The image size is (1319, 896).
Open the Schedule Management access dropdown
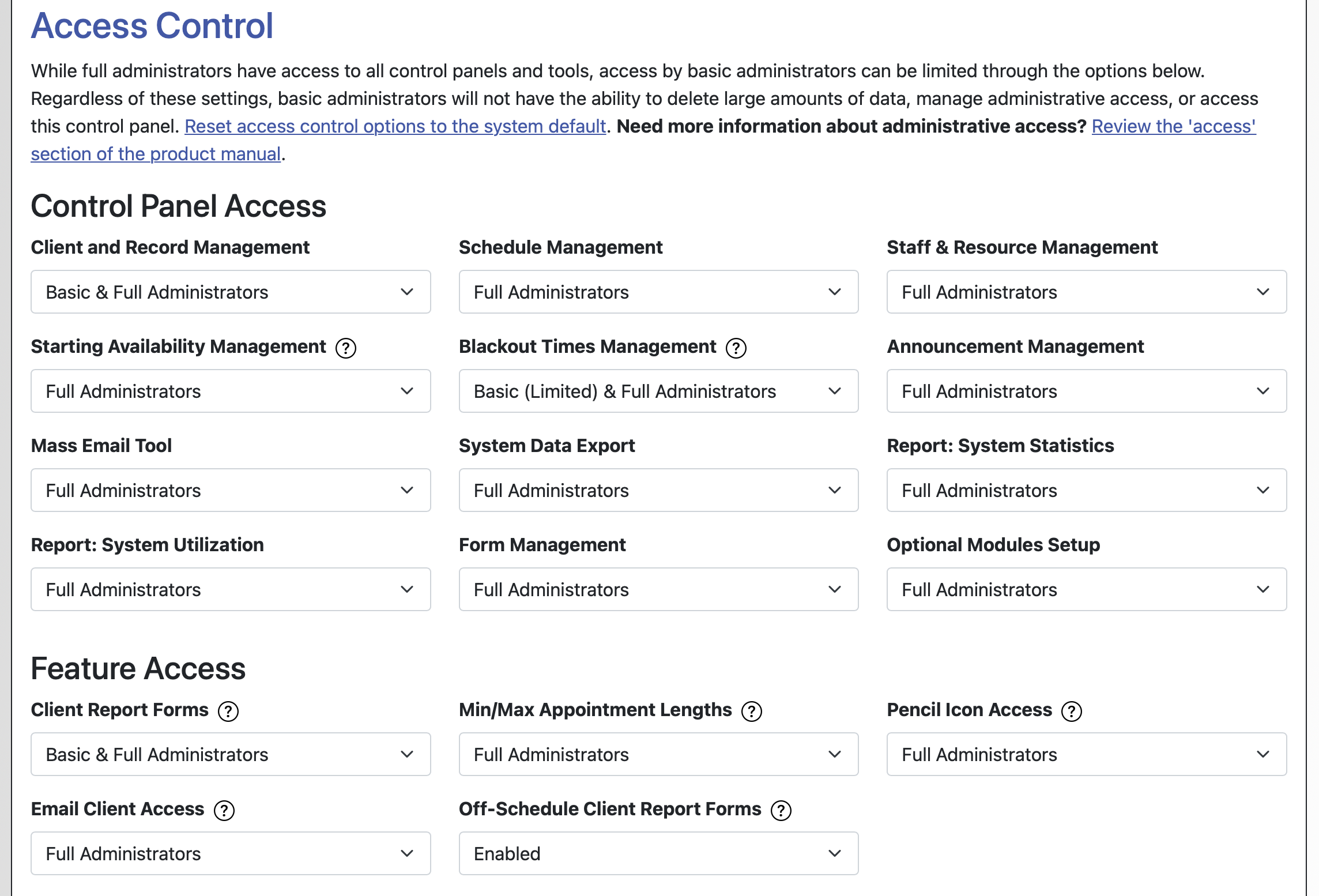point(658,292)
